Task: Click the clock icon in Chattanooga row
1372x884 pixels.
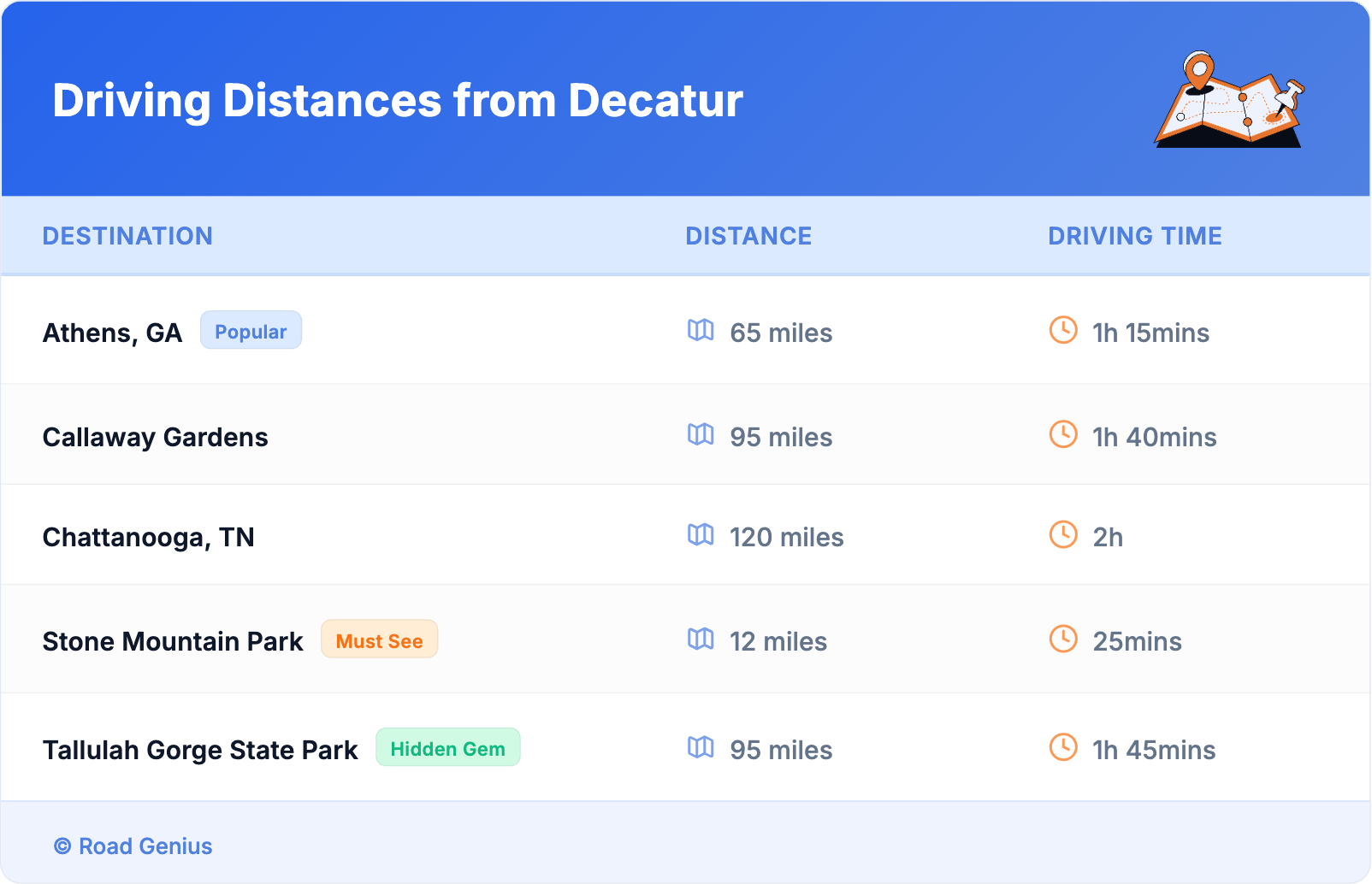Action: (1063, 534)
